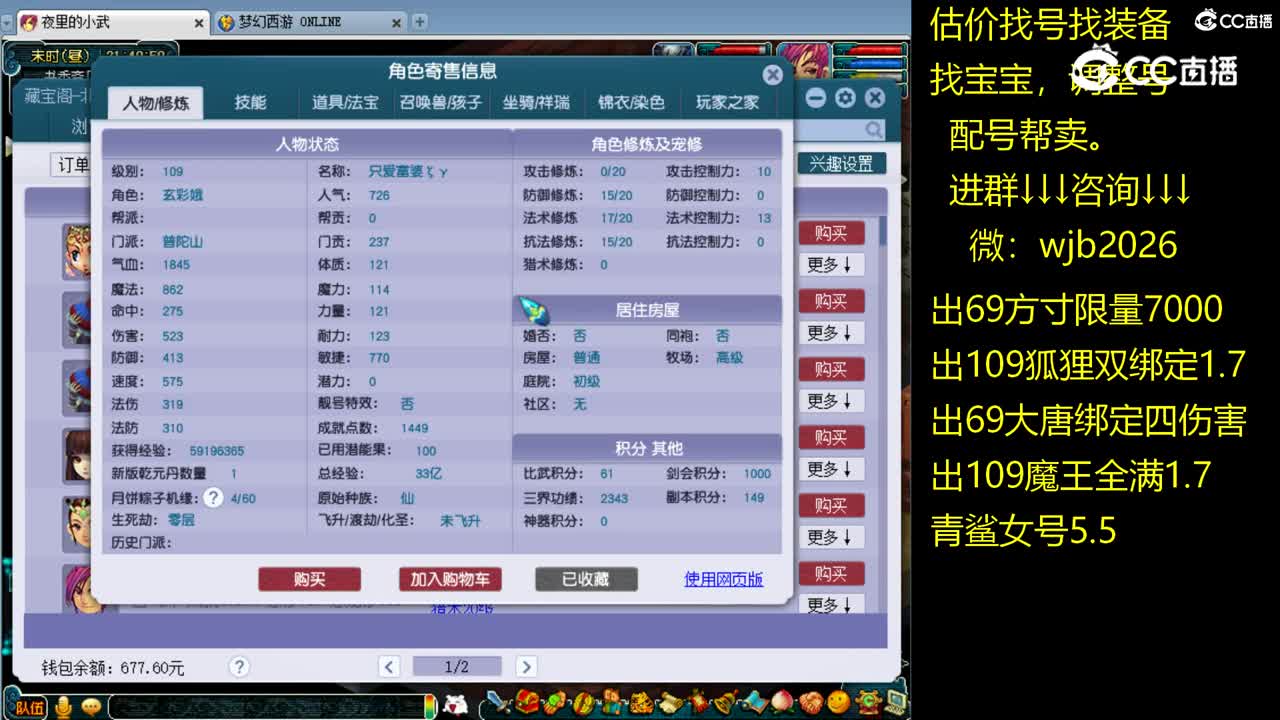Image resolution: width=1280 pixels, height=720 pixels.
Task: Click the smiley face emoticon icon
Action: click(x=839, y=703)
